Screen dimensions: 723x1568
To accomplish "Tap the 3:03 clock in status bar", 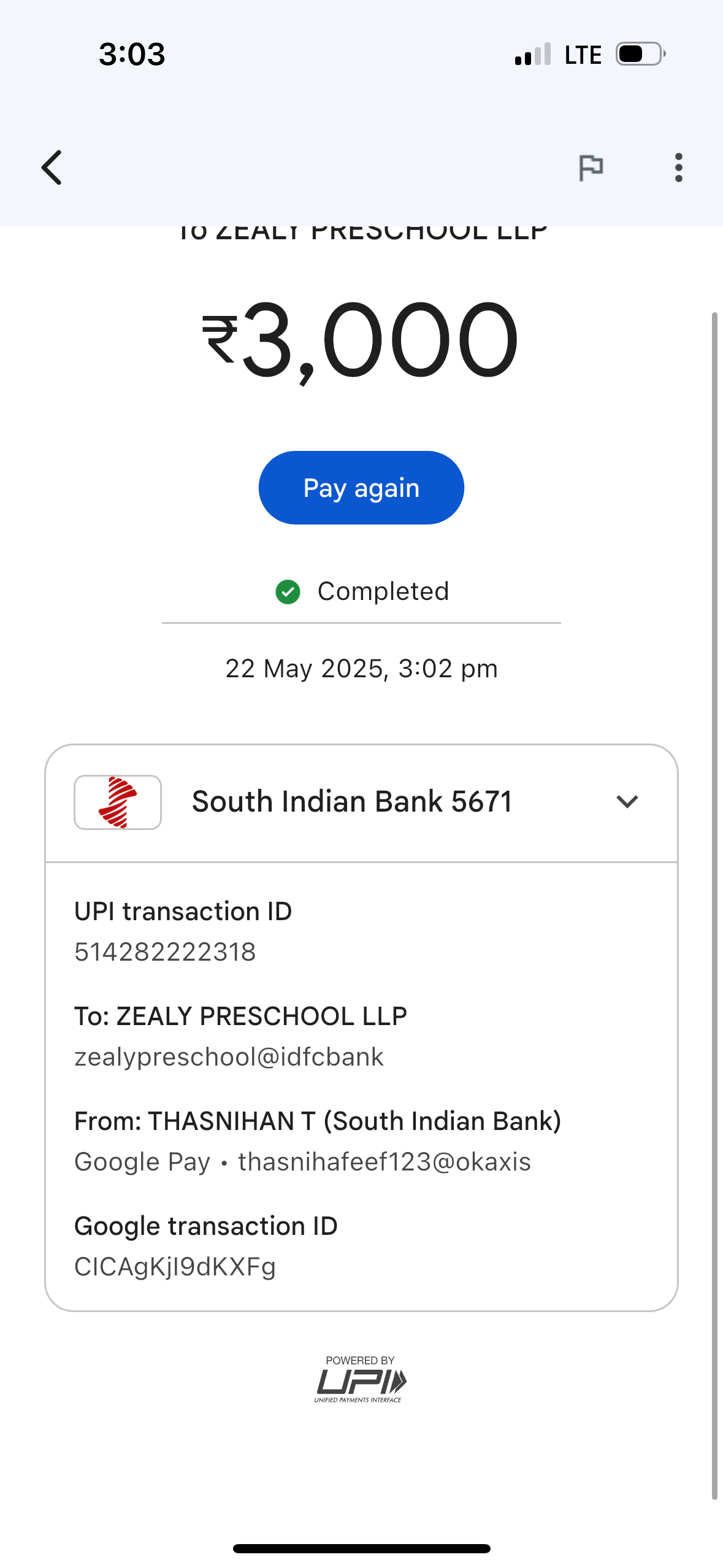I will pyautogui.click(x=132, y=54).
